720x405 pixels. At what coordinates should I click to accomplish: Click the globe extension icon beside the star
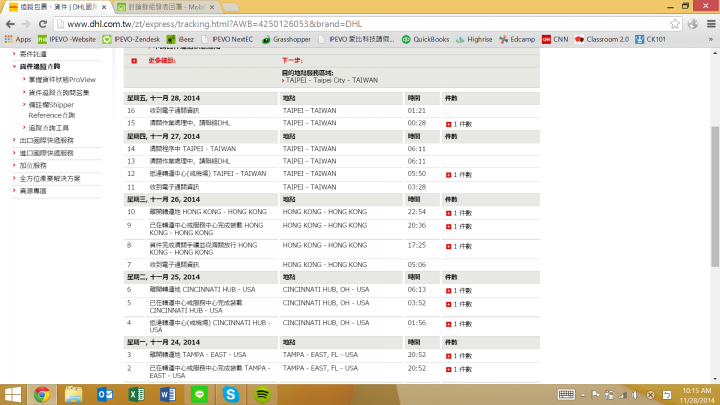pyautogui.click(x=693, y=24)
